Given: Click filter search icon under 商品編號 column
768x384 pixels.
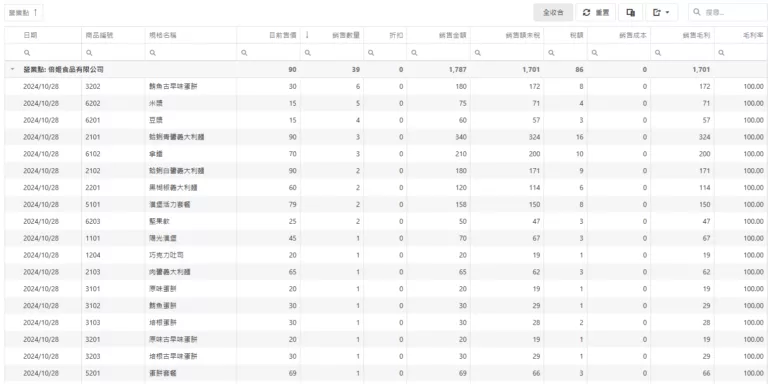Looking at the screenshot, I should 89,52.
